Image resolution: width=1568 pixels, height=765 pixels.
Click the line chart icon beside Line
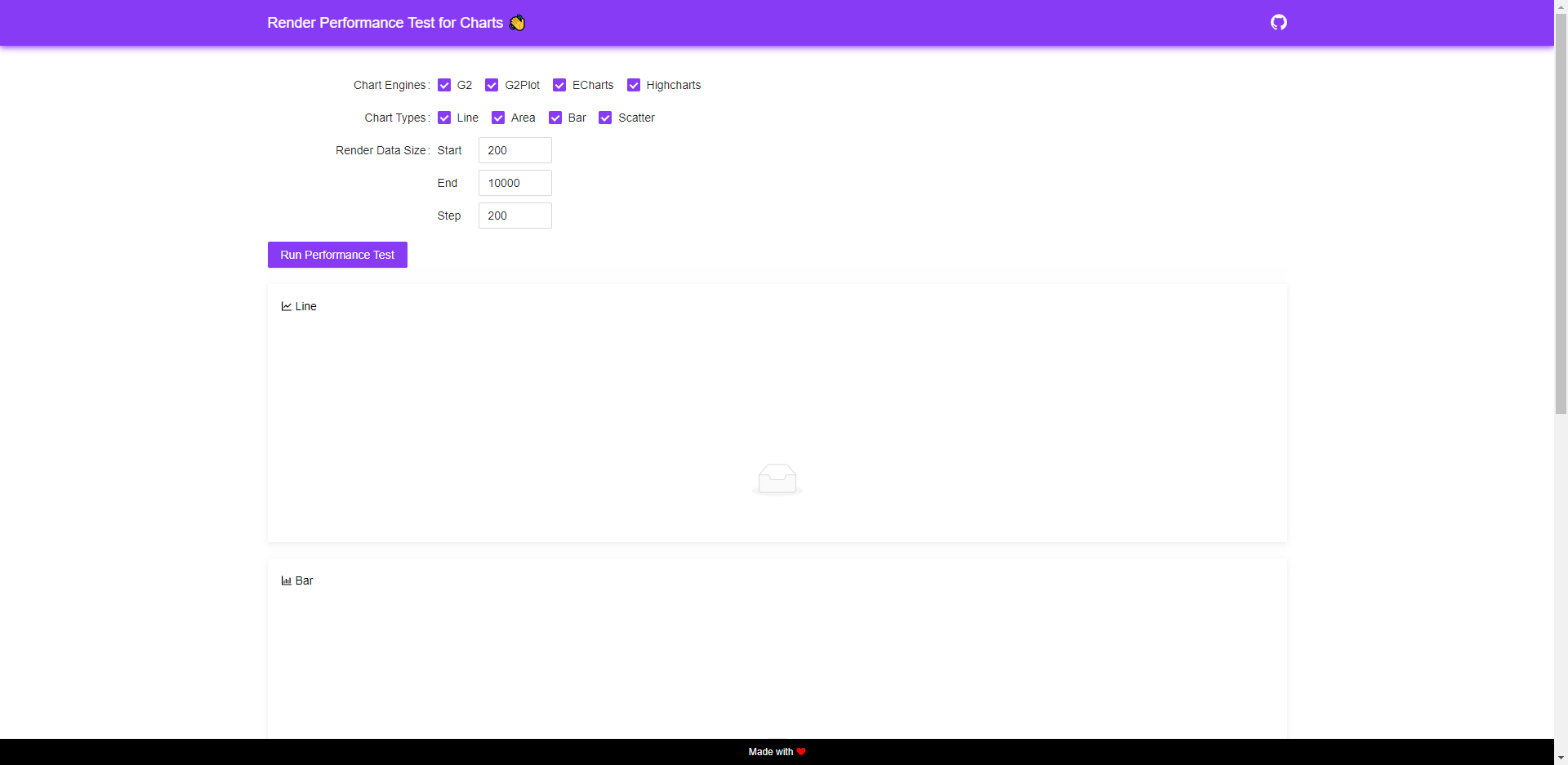pyautogui.click(x=287, y=306)
